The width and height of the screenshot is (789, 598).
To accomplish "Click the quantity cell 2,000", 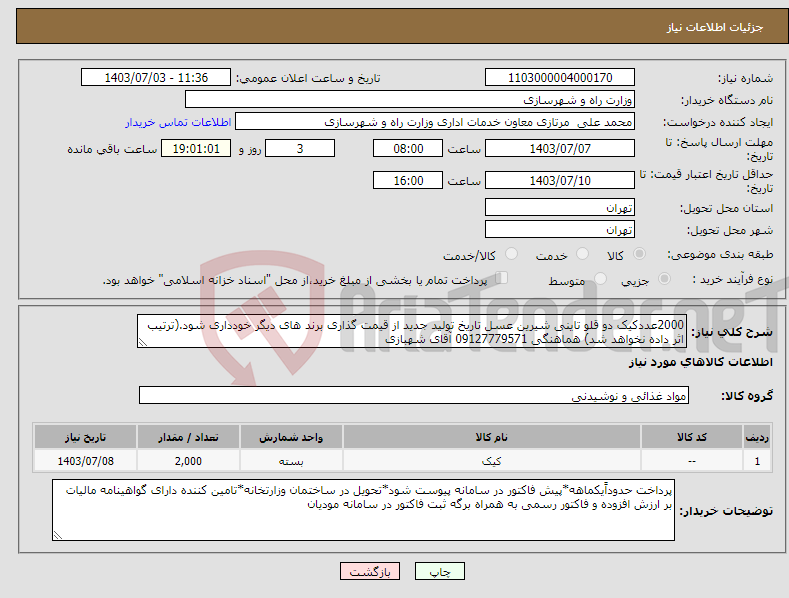I will point(188,461).
